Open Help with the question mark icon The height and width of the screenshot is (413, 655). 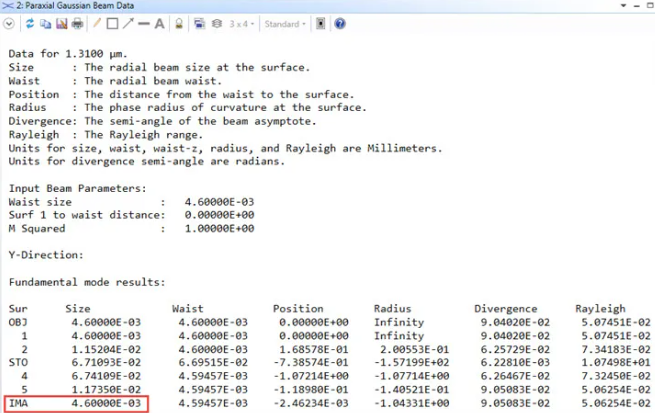click(x=340, y=24)
